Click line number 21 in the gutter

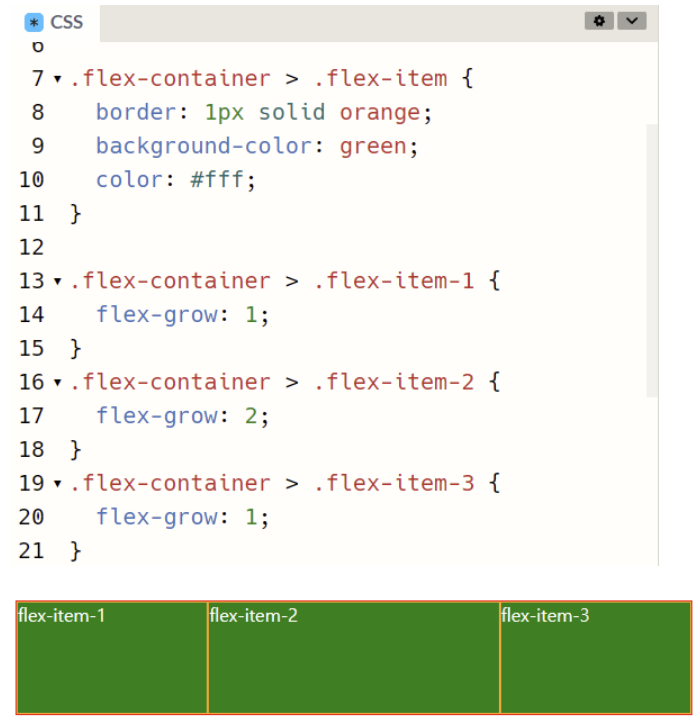pyautogui.click(x=31, y=551)
